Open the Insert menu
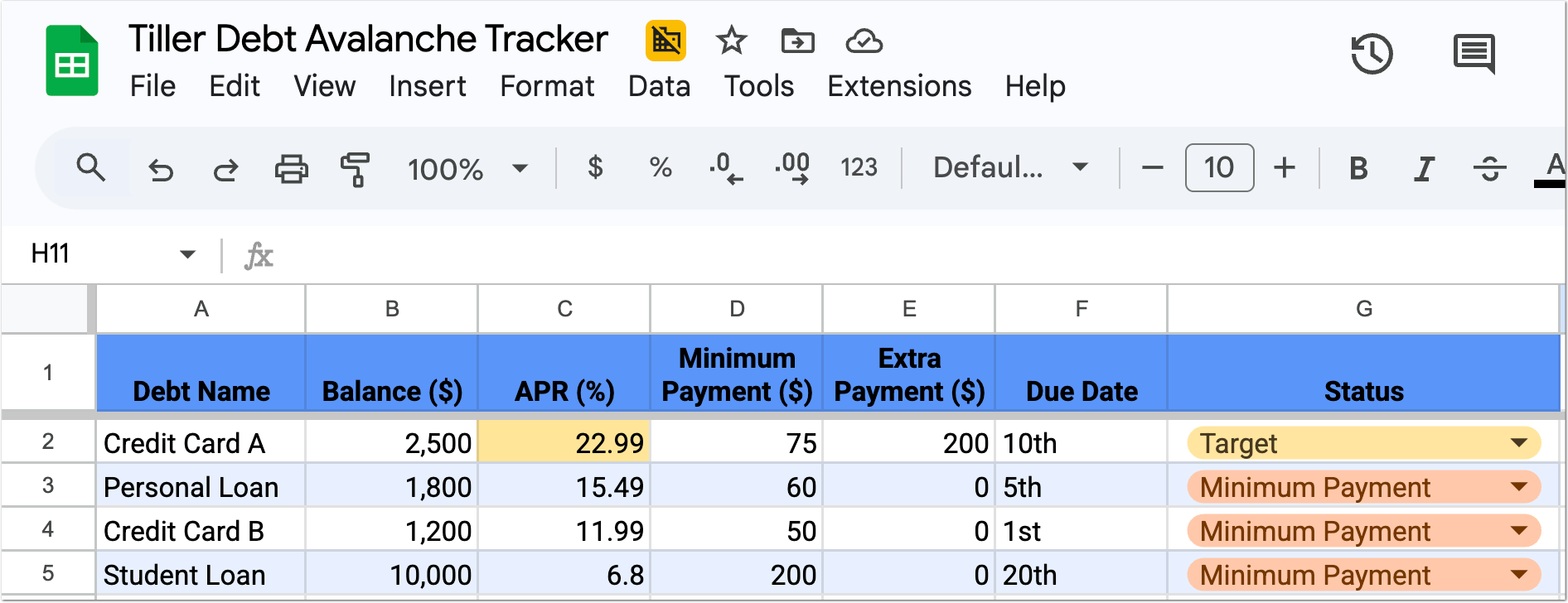The height and width of the screenshot is (603, 1568). [x=428, y=86]
